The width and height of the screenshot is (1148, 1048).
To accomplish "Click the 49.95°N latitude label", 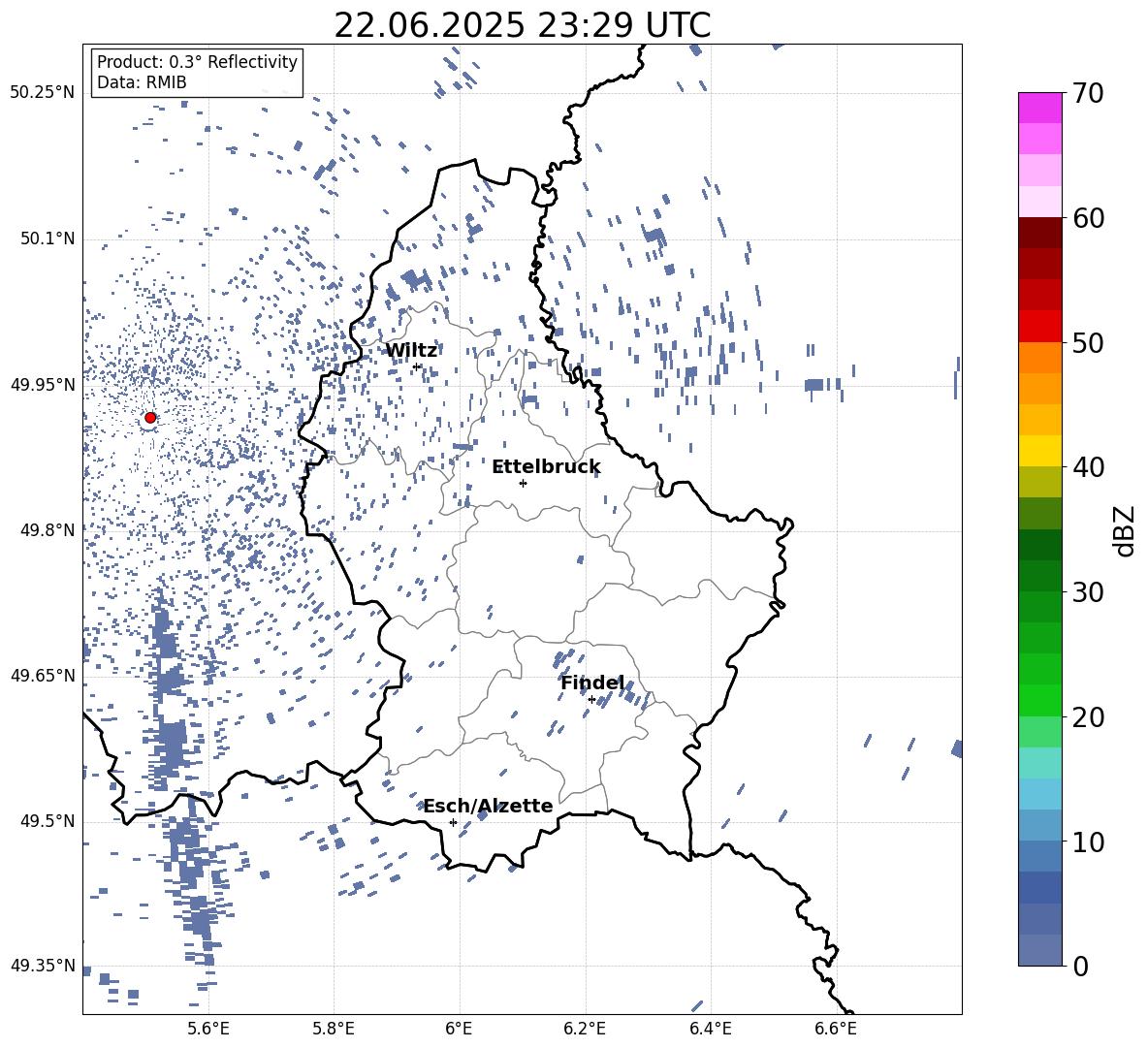I will 43,385.
